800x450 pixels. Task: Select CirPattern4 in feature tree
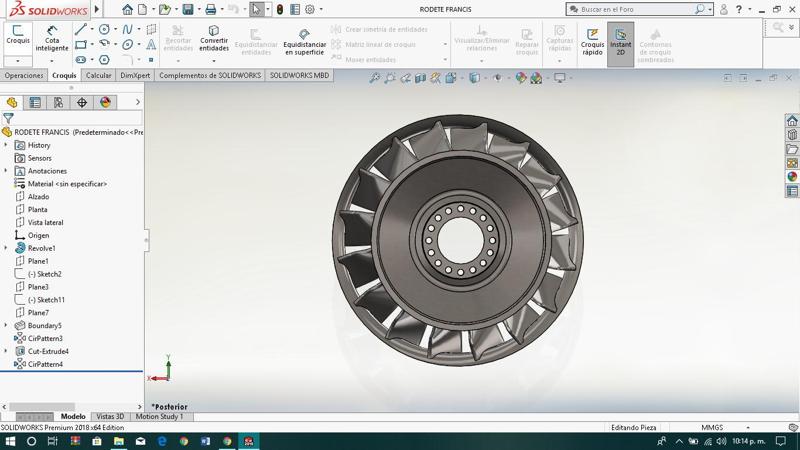click(x=45, y=364)
